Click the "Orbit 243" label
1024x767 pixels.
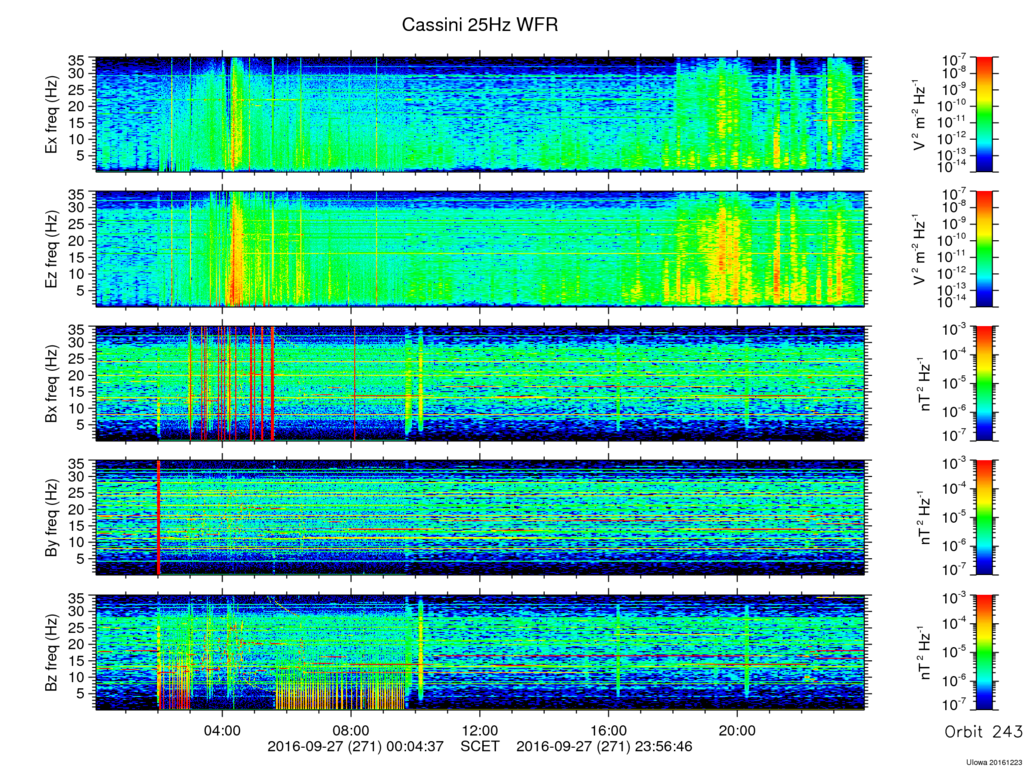click(x=984, y=732)
